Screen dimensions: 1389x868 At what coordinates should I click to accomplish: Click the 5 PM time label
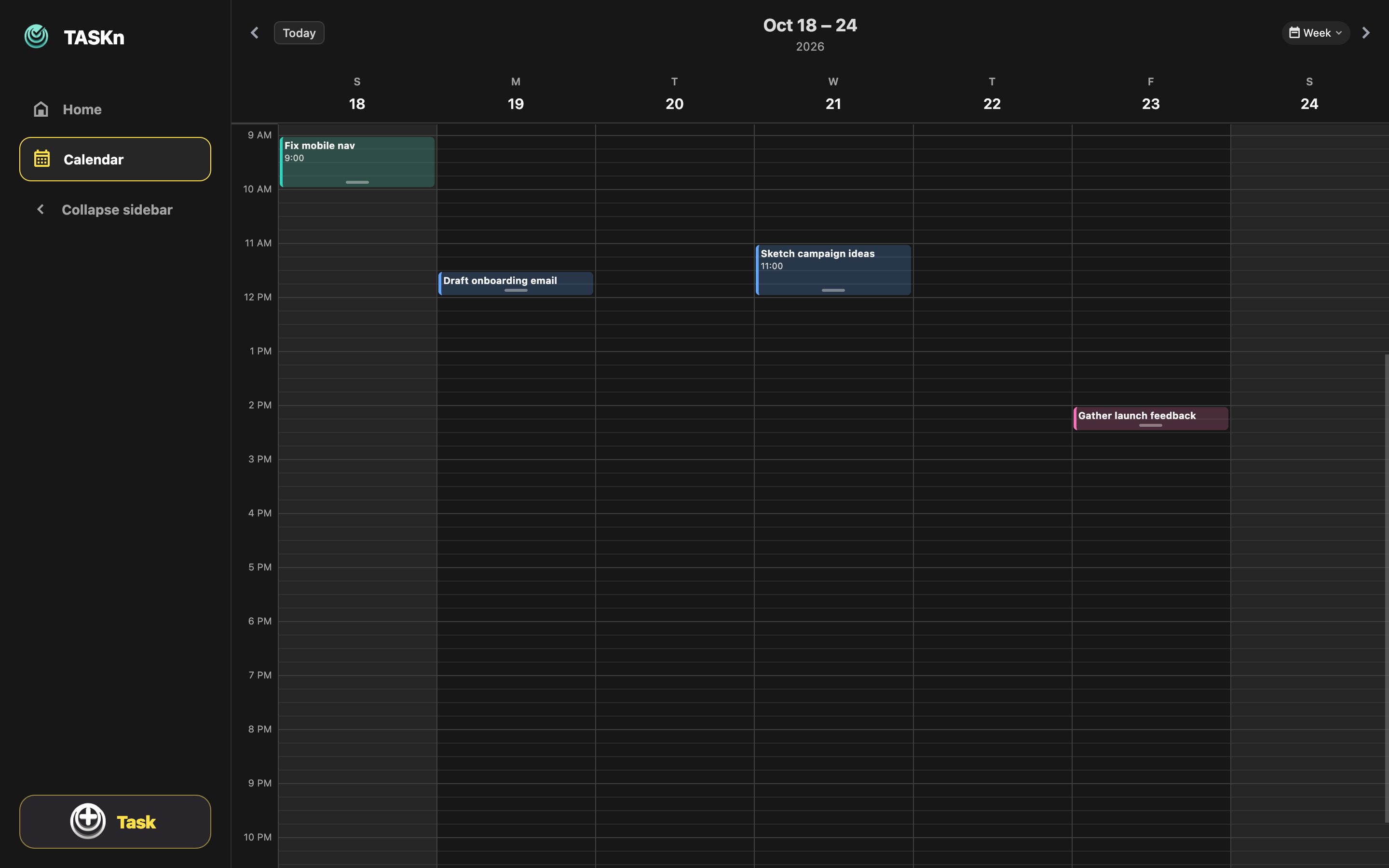point(260,567)
